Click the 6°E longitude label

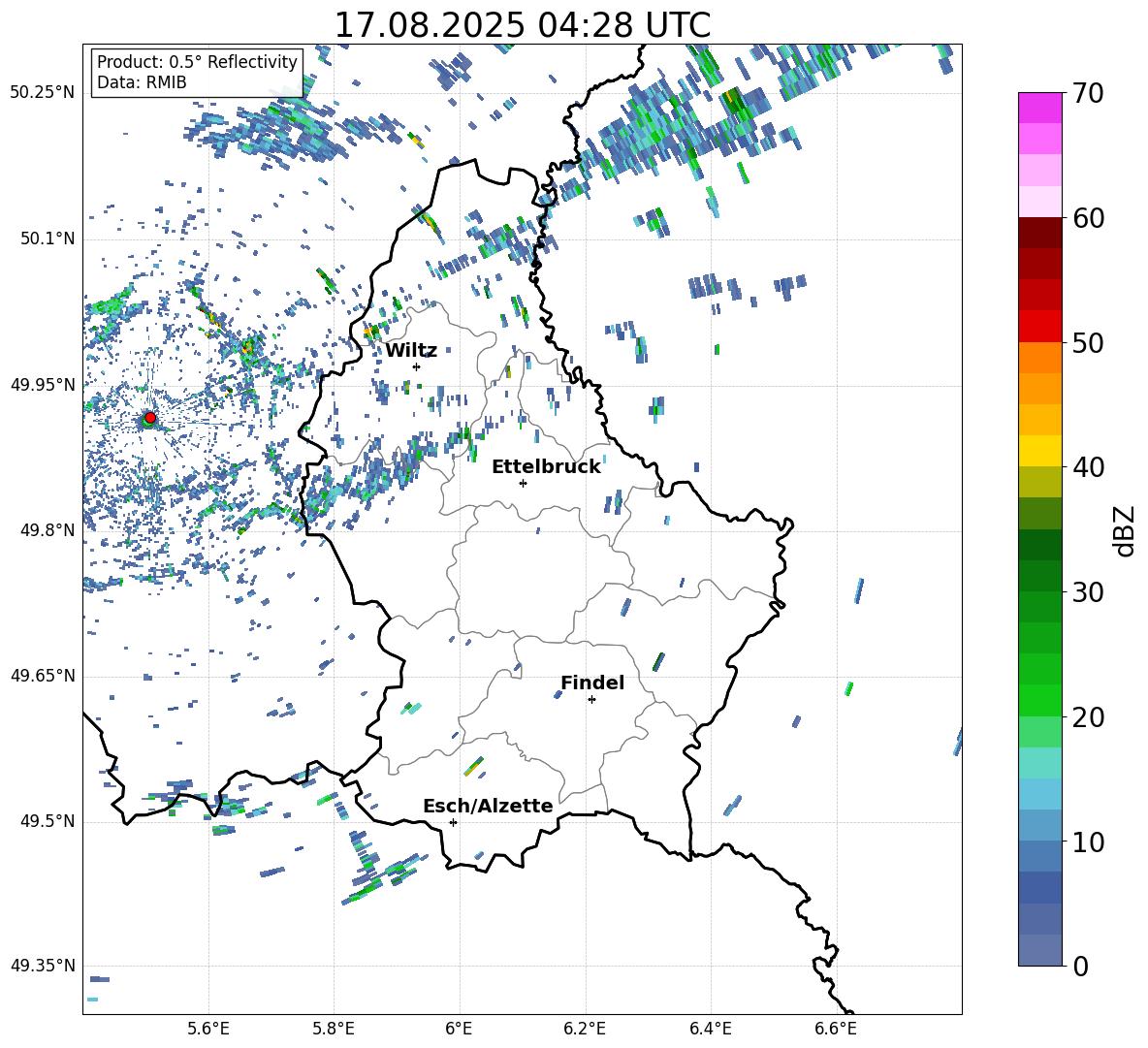(x=459, y=1029)
